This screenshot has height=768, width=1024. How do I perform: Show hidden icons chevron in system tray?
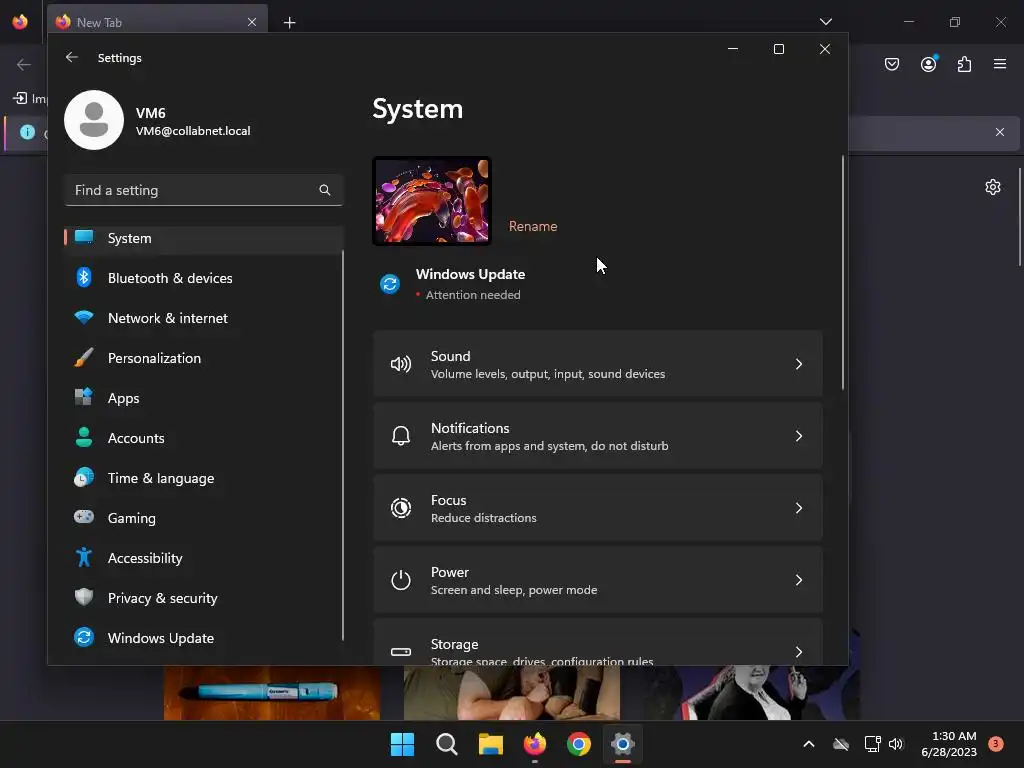click(x=808, y=744)
